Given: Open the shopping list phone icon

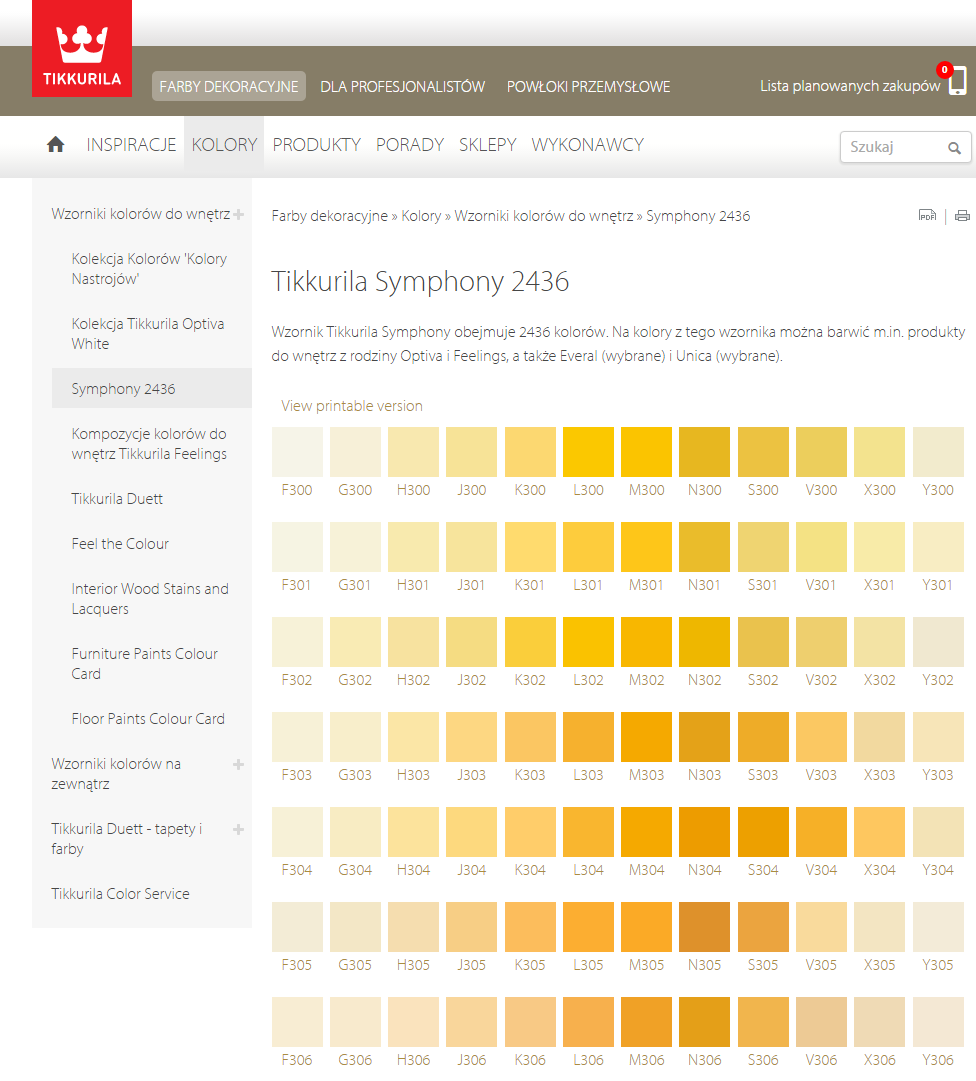Looking at the screenshot, I should tap(957, 81).
